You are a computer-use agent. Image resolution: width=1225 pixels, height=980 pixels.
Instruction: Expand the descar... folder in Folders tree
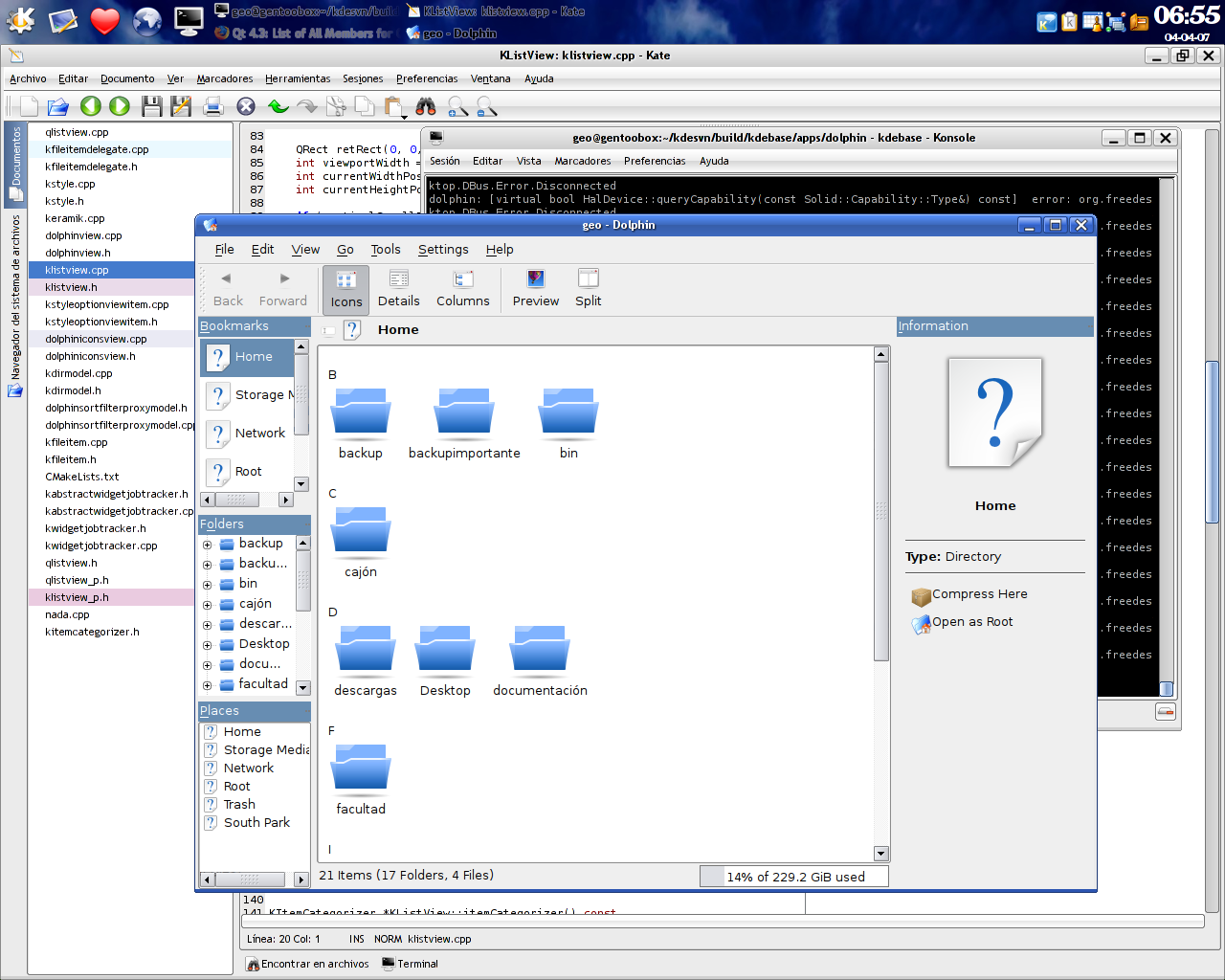(x=207, y=625)
